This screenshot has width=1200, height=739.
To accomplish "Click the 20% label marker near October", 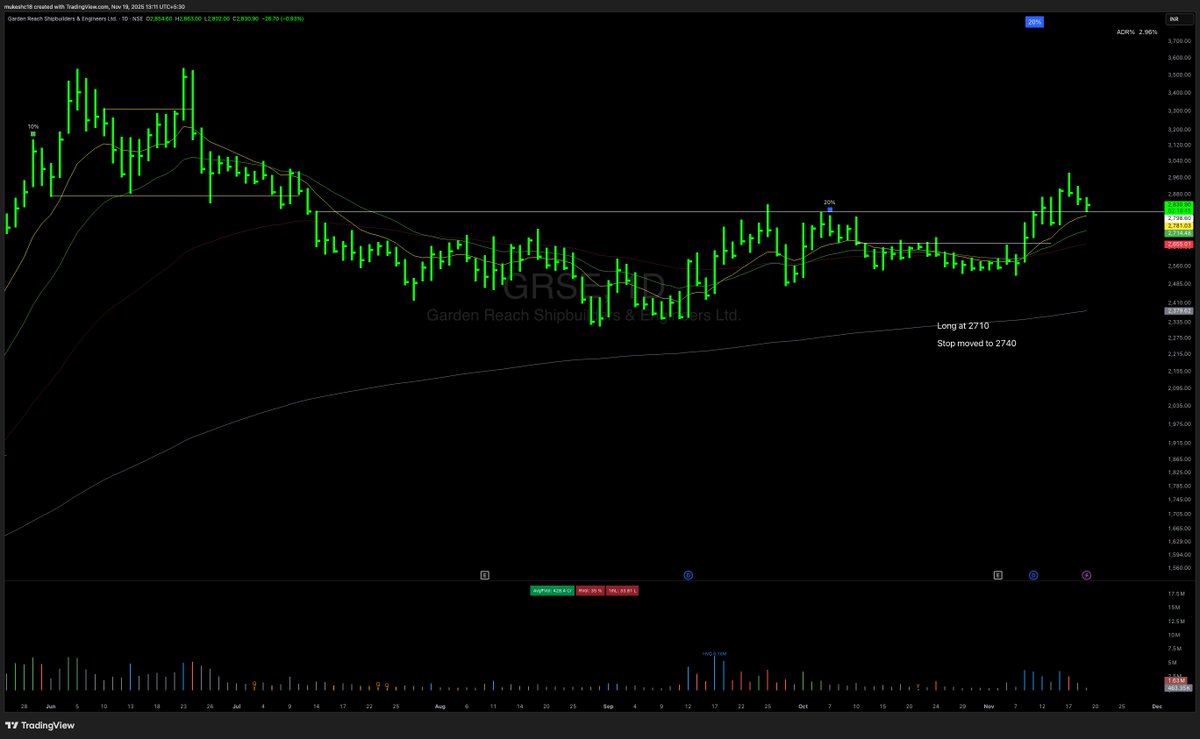I will [x=829, y=206].
